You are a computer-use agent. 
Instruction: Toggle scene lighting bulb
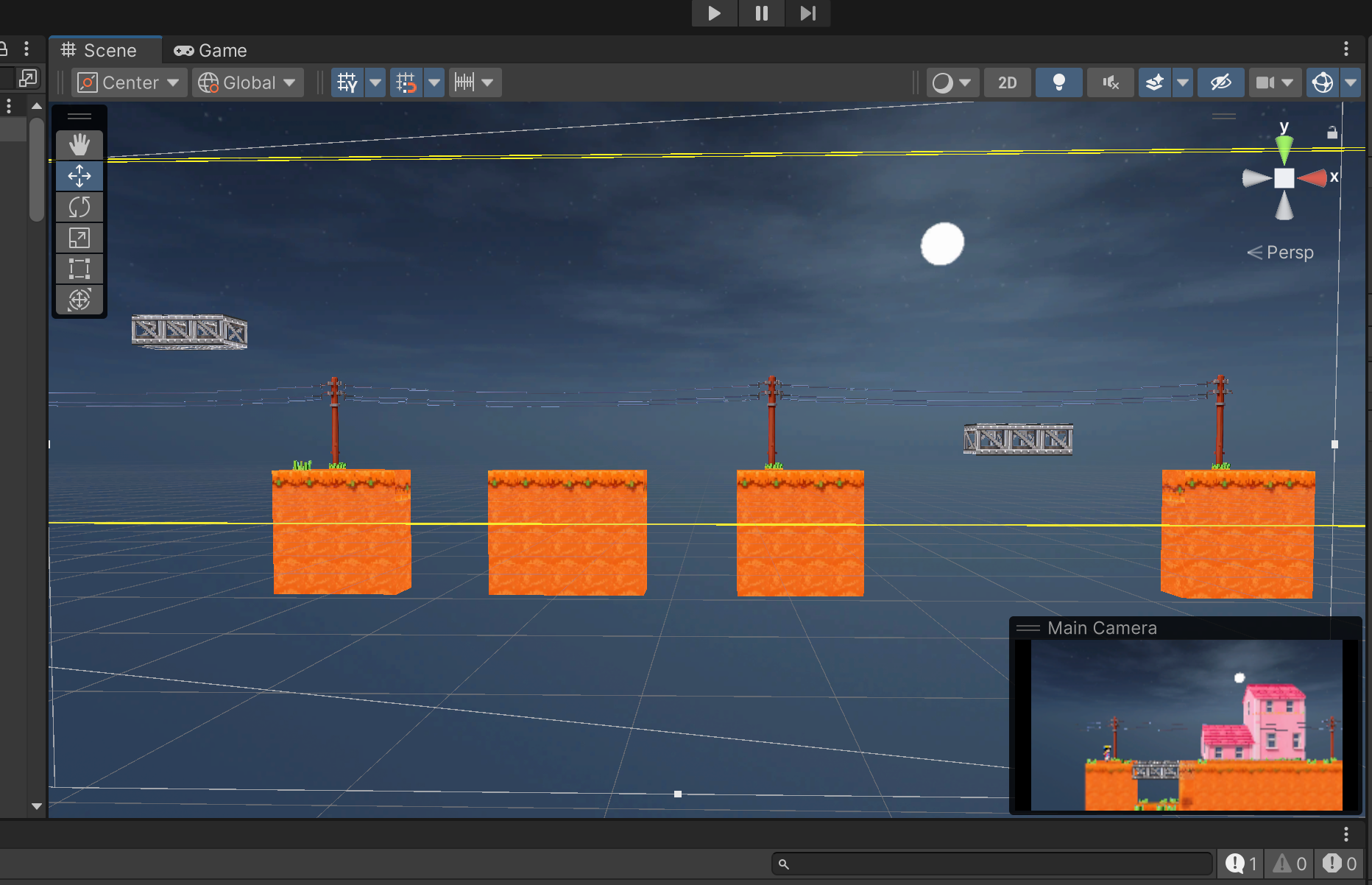point(1058,82)
